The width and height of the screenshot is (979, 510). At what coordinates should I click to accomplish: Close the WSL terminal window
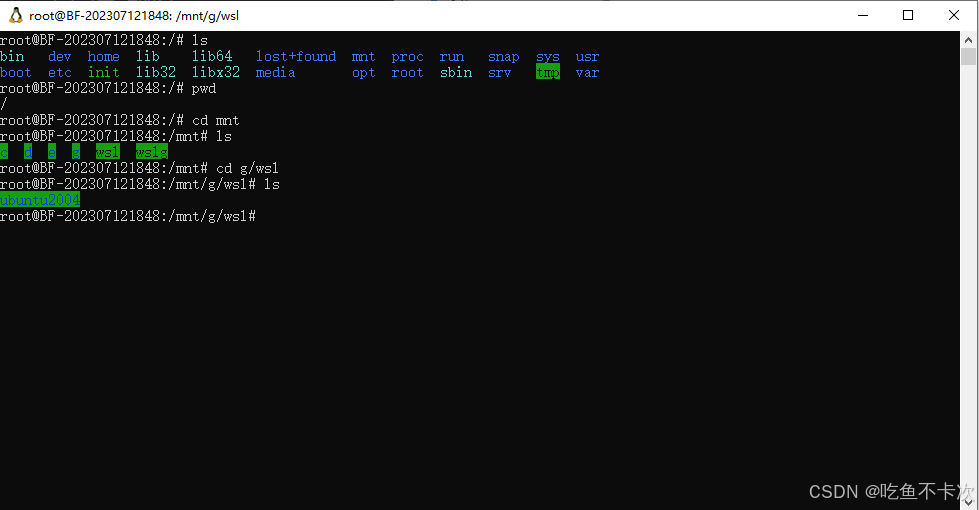953,16
